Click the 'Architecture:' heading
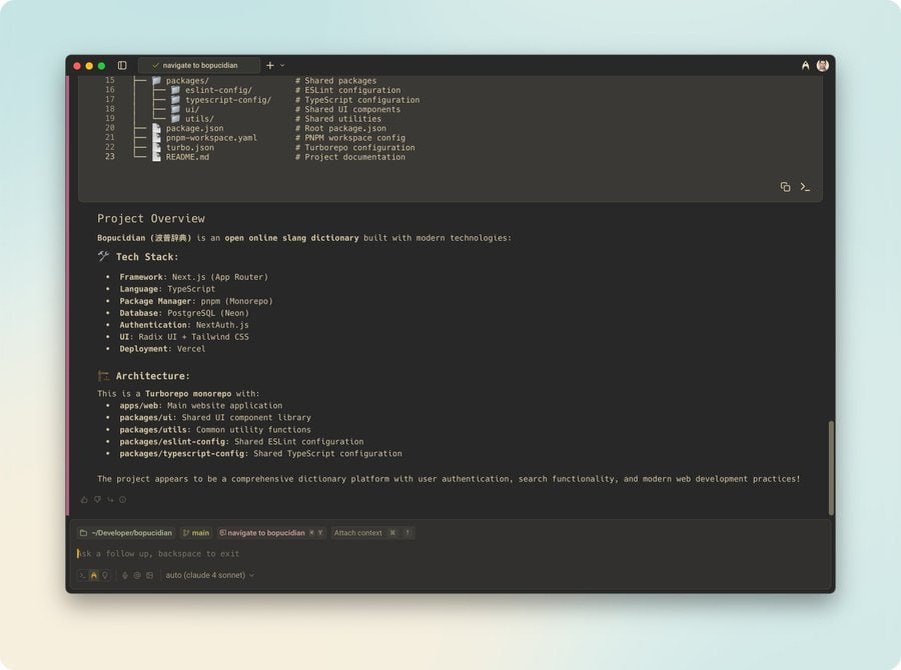The height and width of the screenshot is (670, 901). (x=153, y=376)
